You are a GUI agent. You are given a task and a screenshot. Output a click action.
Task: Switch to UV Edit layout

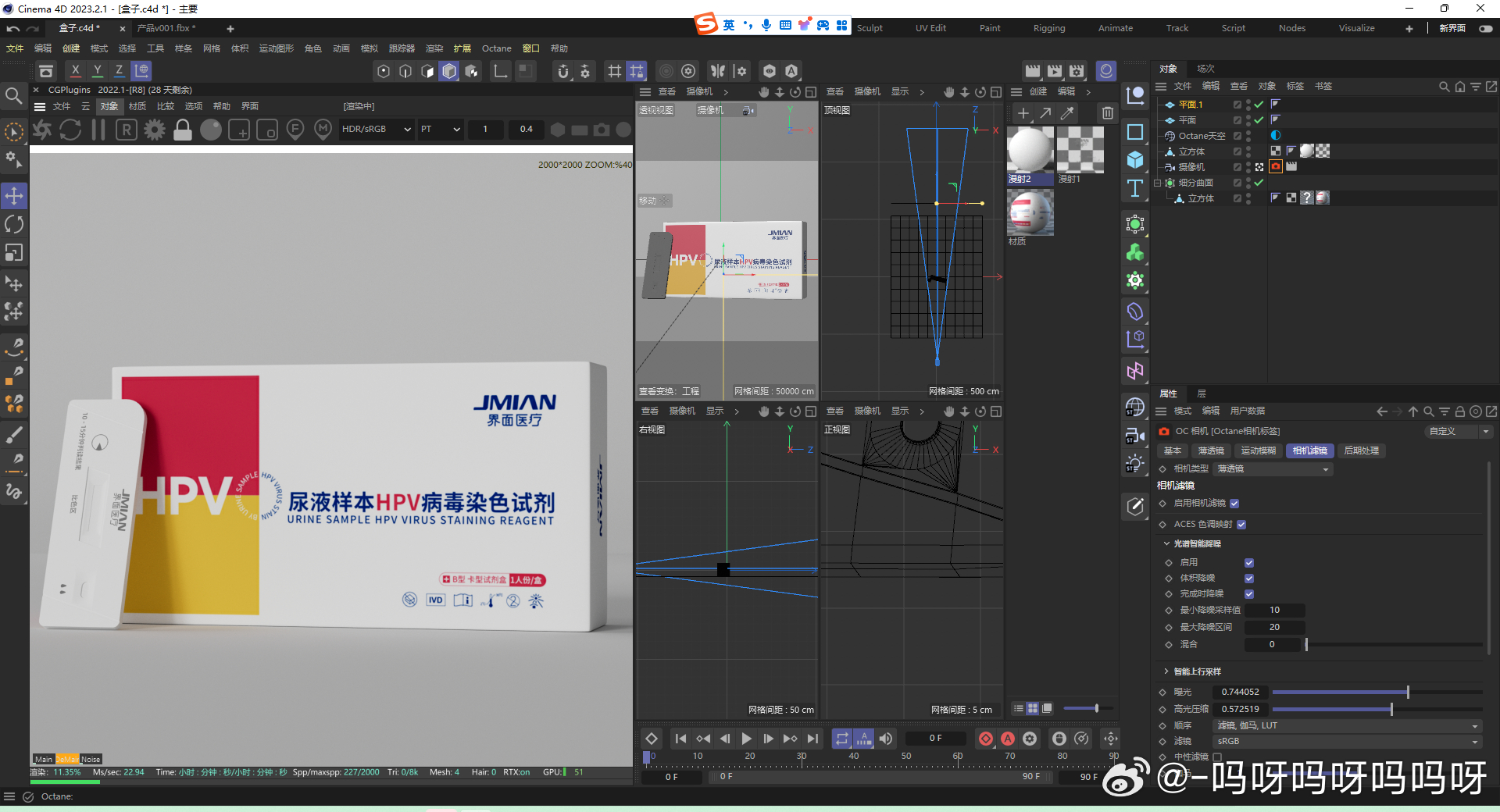[930, 28]
